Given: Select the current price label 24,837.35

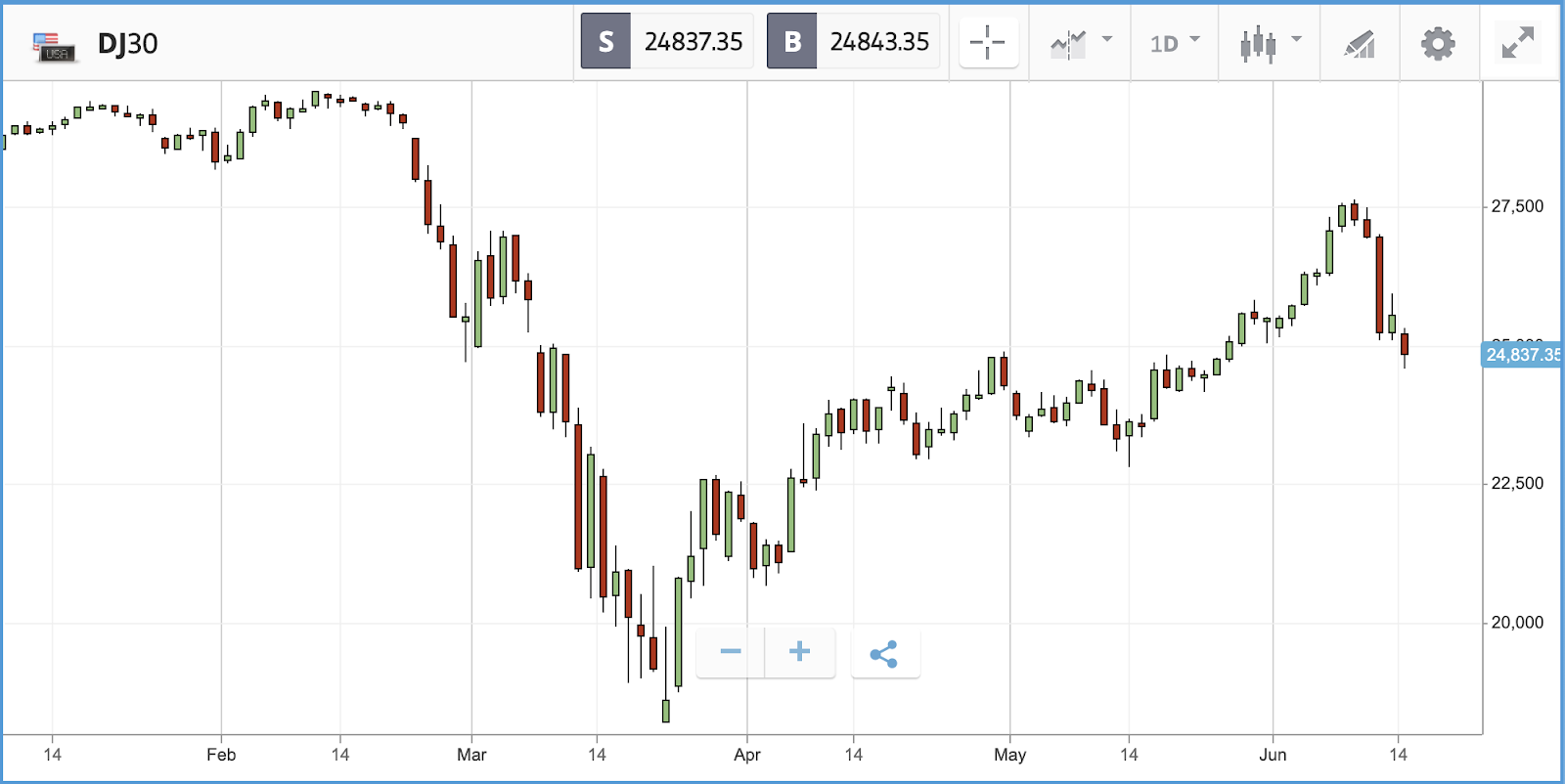Looking at the screenshot, I should tap(1523, 355).
